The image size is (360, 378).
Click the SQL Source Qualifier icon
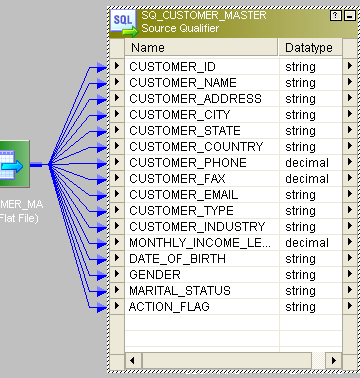(124, 23)
